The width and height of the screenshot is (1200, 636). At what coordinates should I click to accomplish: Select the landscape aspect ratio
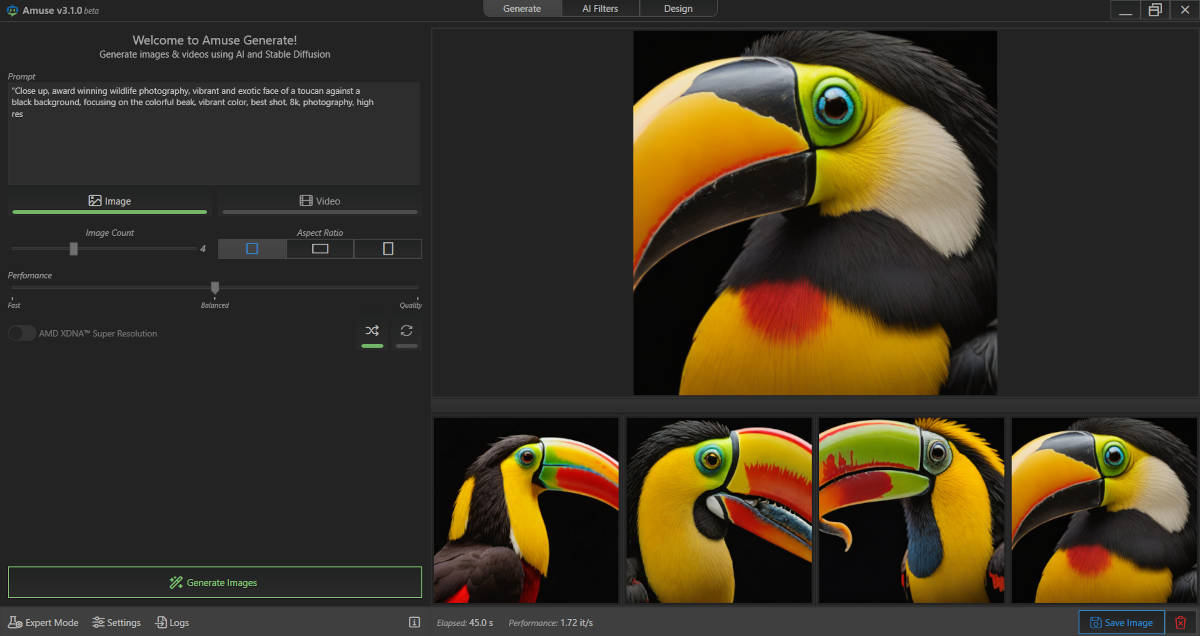tap(320, 249)
